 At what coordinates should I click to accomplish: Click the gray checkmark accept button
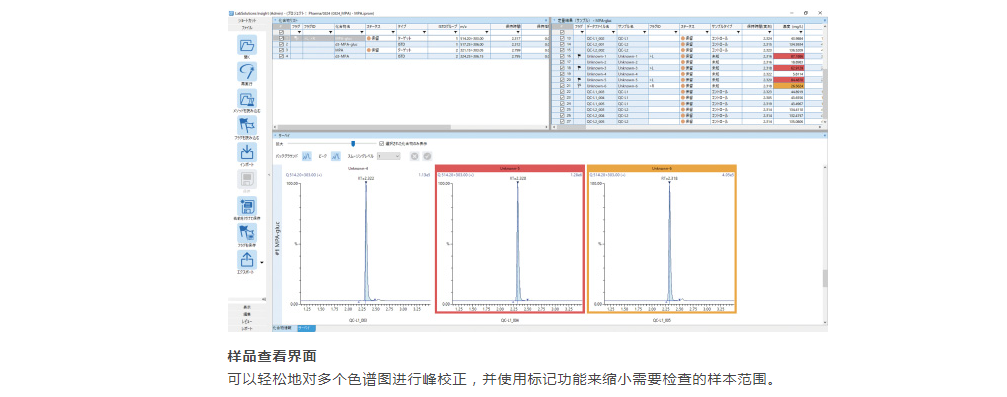[427, 155]
